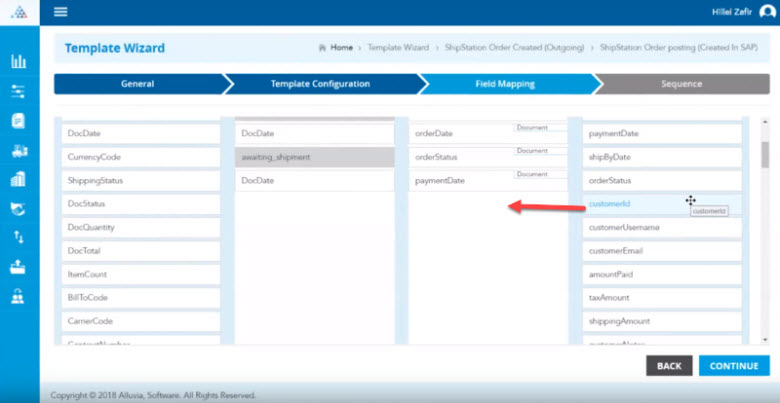Open the Sequence wizard step
The height and width of the screenshot is (403, 780).
(x=681, y=84)
